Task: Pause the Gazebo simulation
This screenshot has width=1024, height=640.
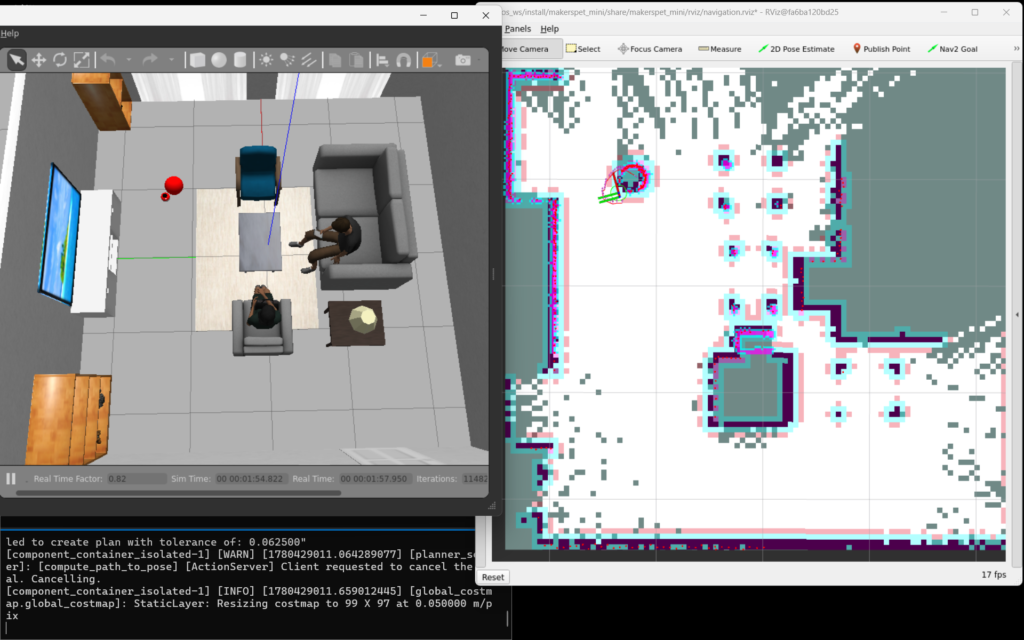Action: (10, 479)
